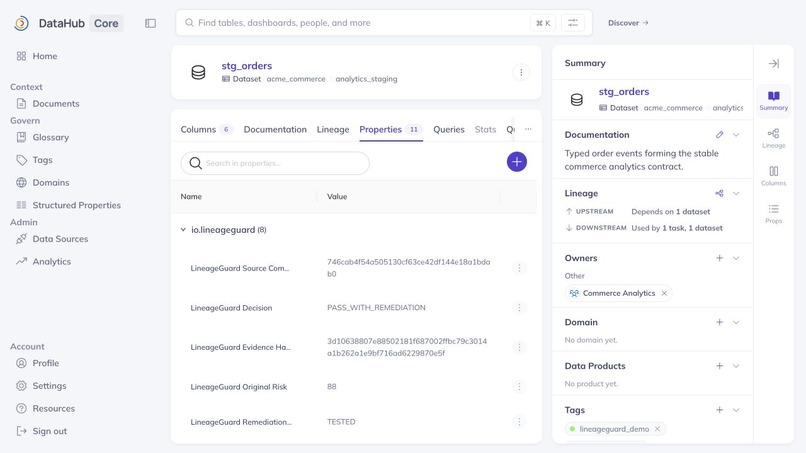Collapse the sidebar with the panel toggle icon
Screen dimensions: 806x453
(150, 23)
